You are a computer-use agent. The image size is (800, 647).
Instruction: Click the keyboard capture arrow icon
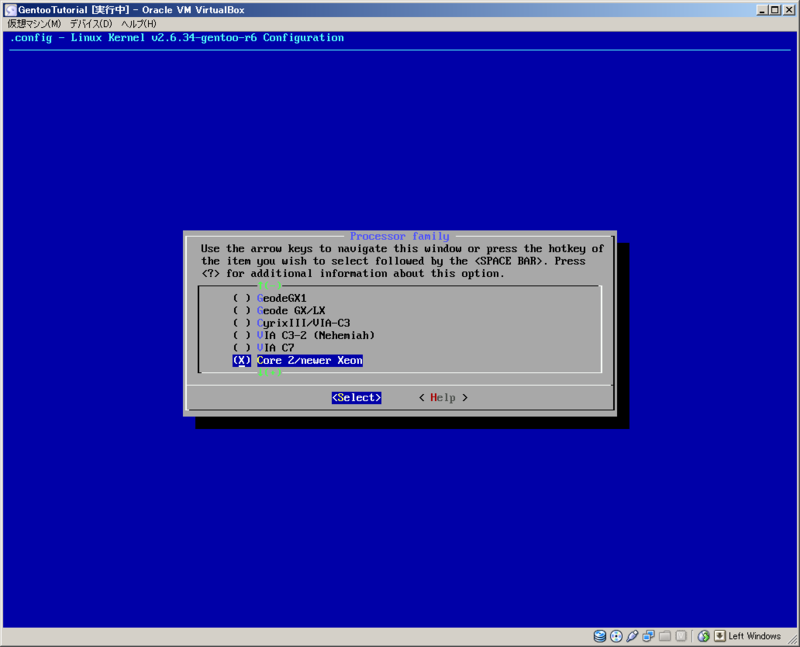(x=719, y=636)
